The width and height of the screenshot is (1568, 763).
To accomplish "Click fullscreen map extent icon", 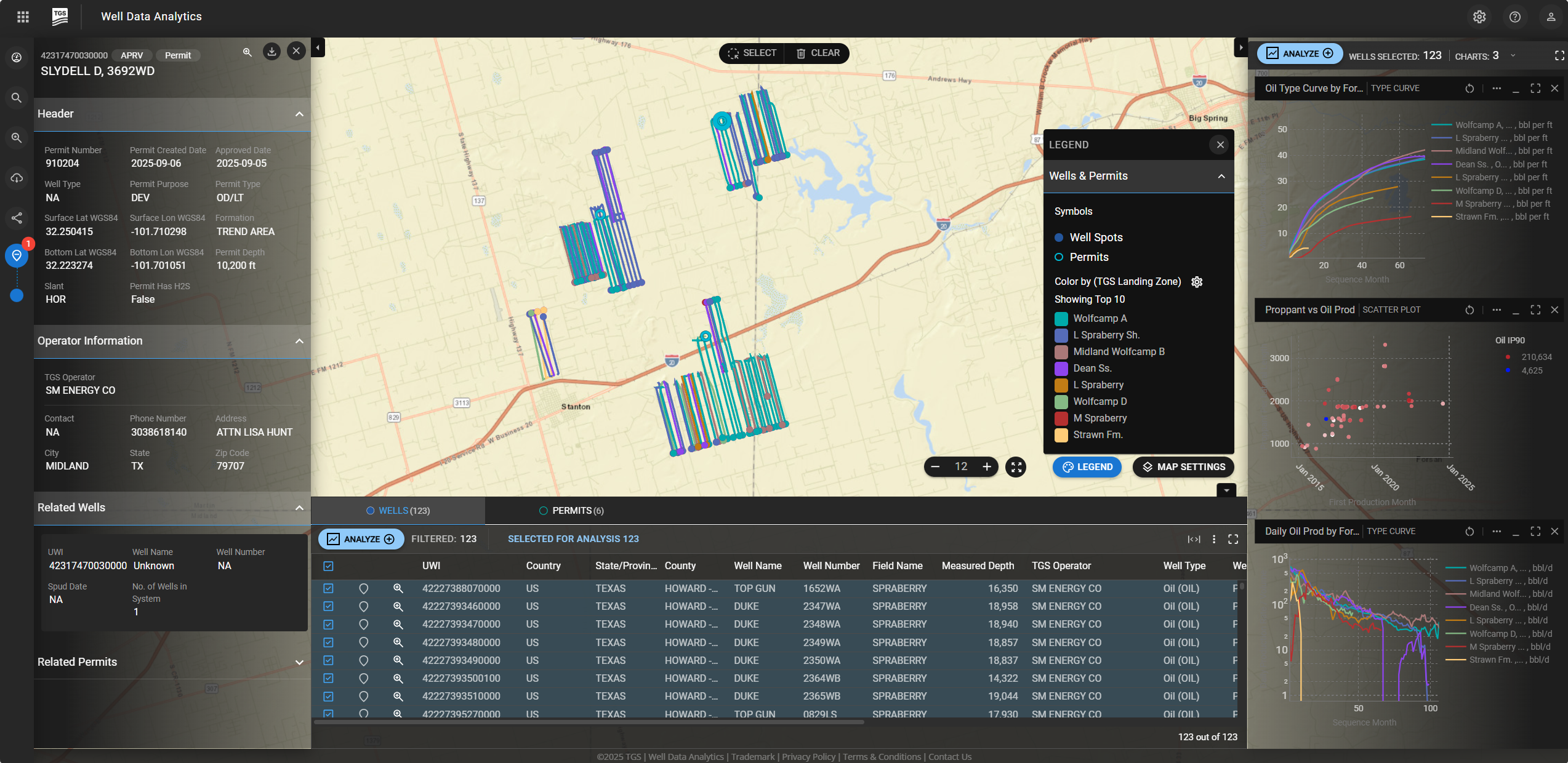I will [x=1016, y=467].
